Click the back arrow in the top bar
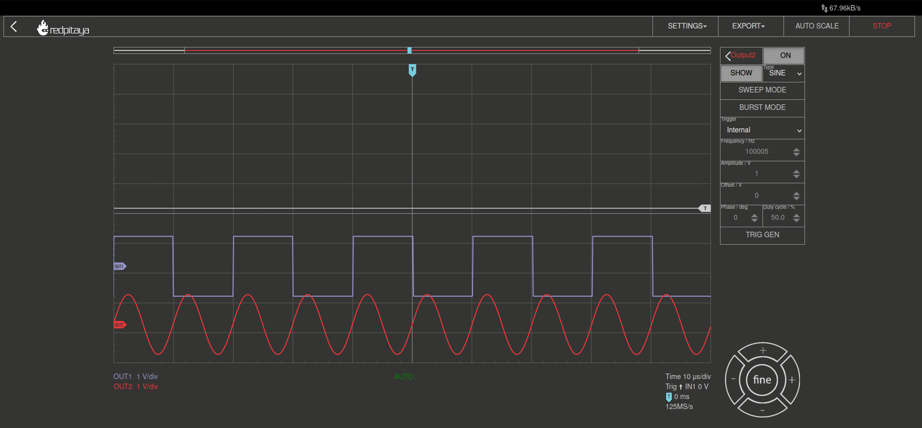The width and height of the screenshot is (922, 428). tap(14, 27)
